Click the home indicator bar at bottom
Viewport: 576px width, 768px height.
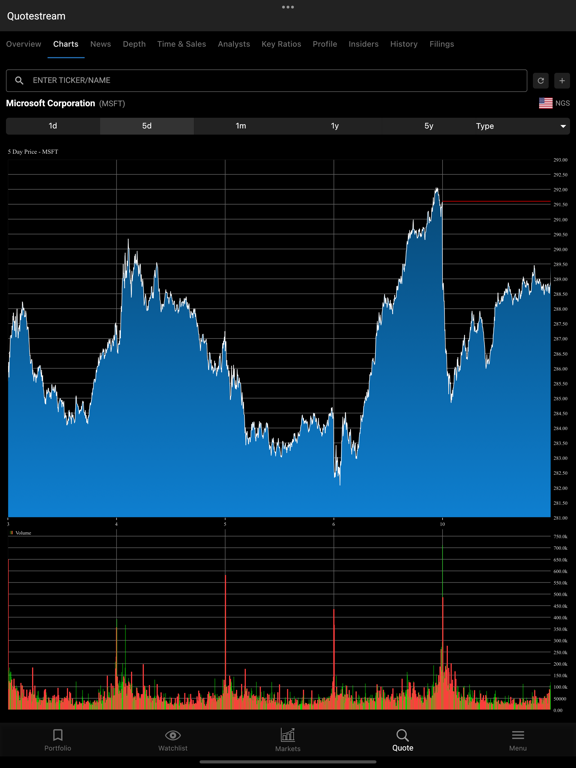(288, 762)
